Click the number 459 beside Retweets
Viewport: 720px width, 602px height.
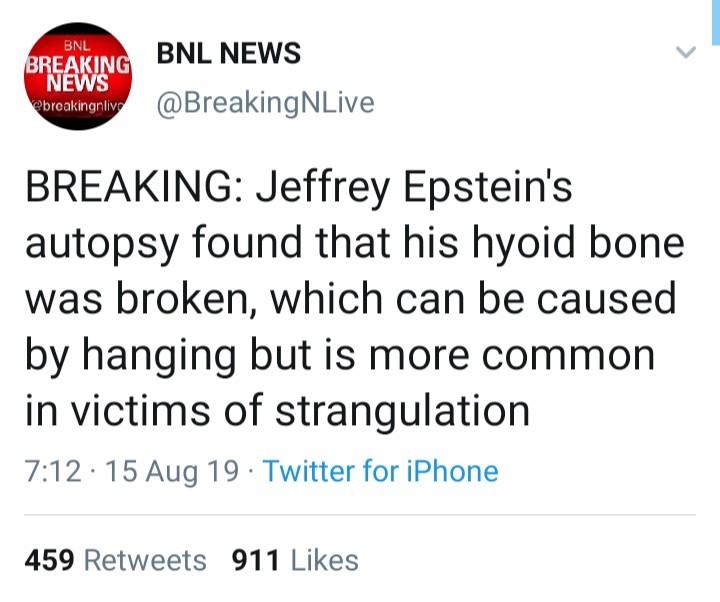(x=50, y=560)
